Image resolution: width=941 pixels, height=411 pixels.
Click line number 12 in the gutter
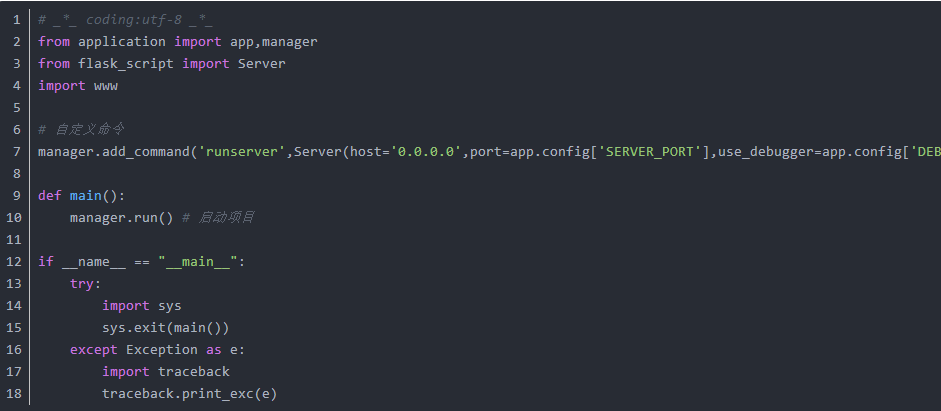pyautogui.click(x=14, y=261)
